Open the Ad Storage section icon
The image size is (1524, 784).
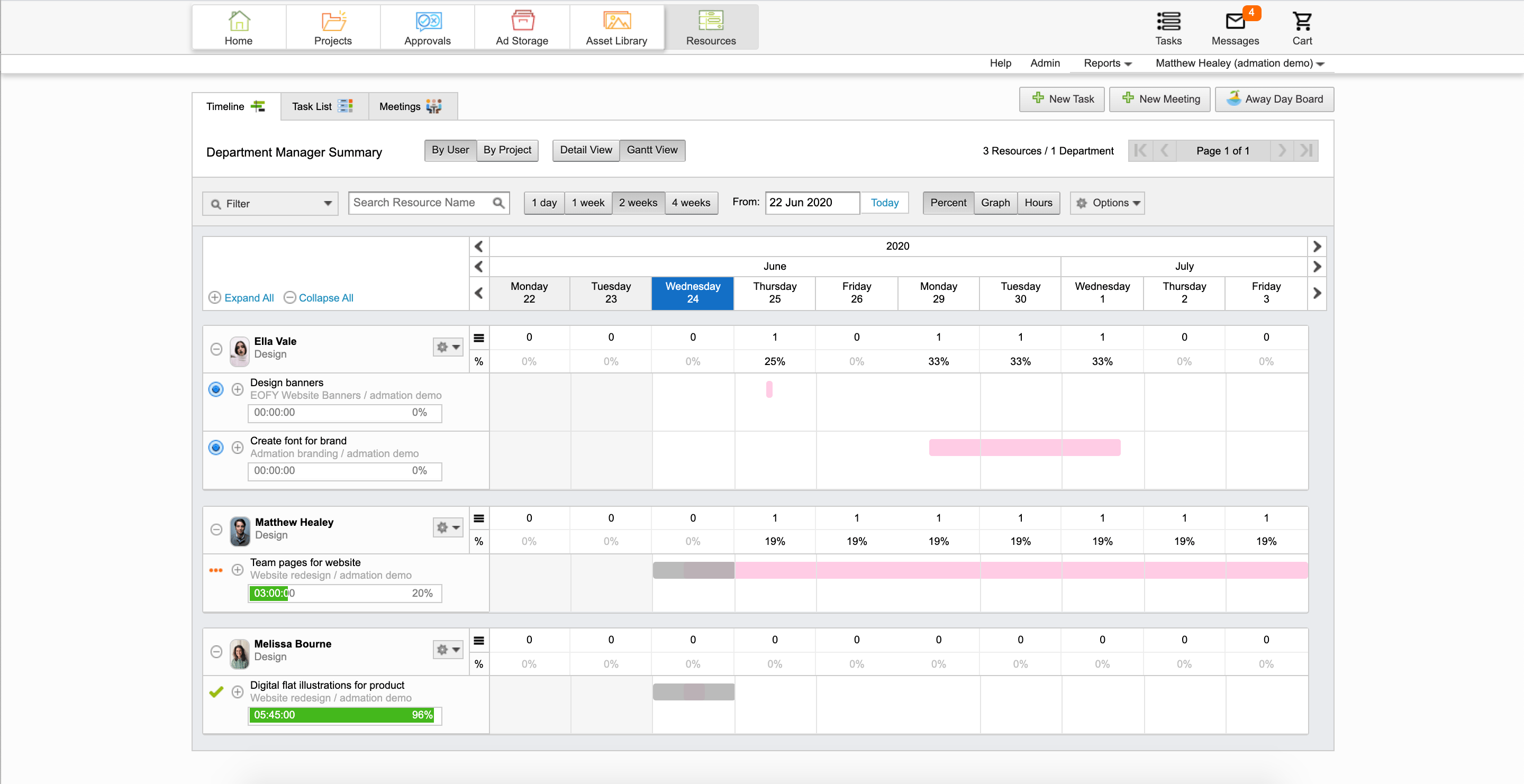pyautogui.click(x=522, y=21)
